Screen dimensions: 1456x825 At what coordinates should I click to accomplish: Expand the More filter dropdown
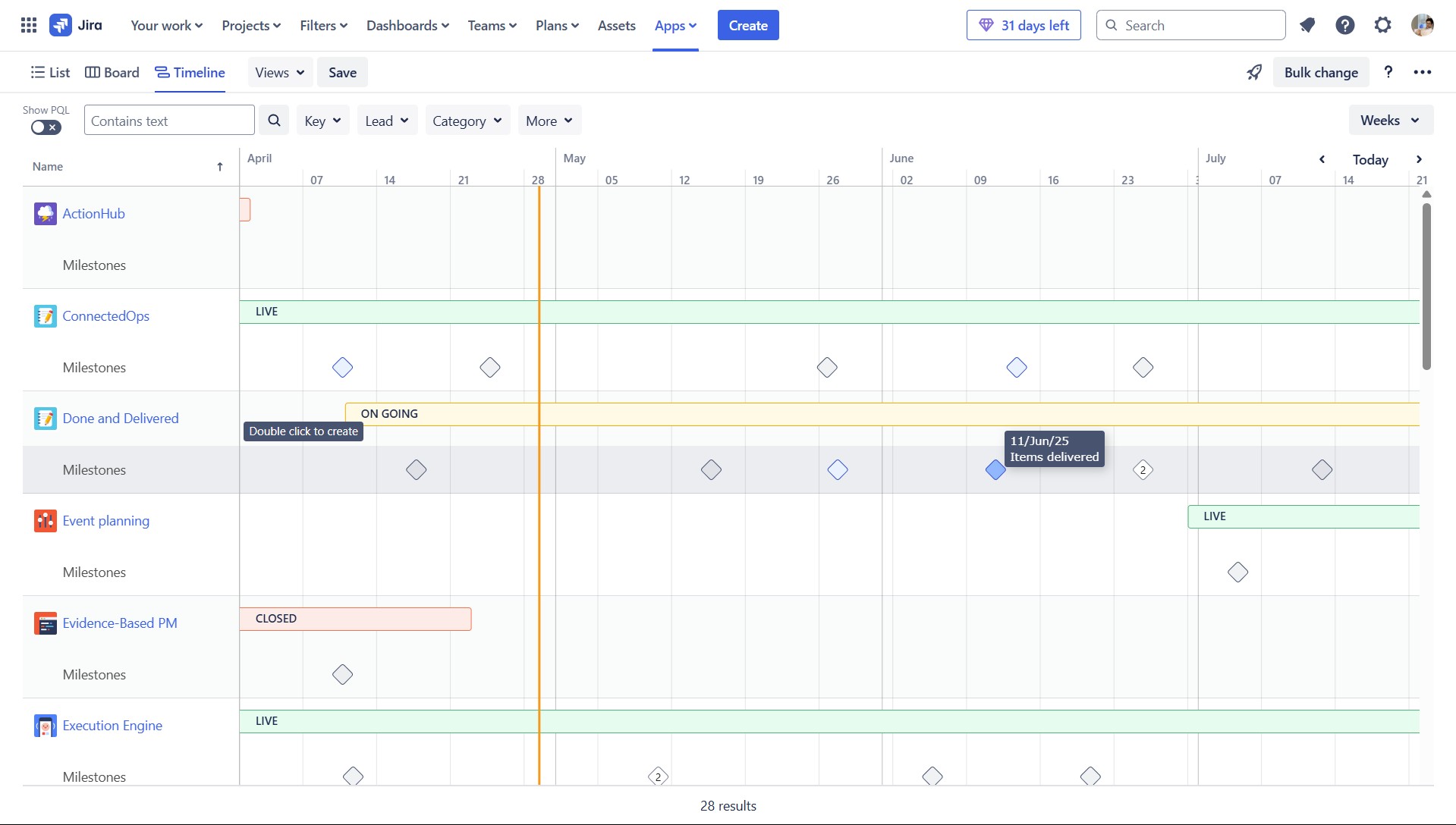(549, 120)
